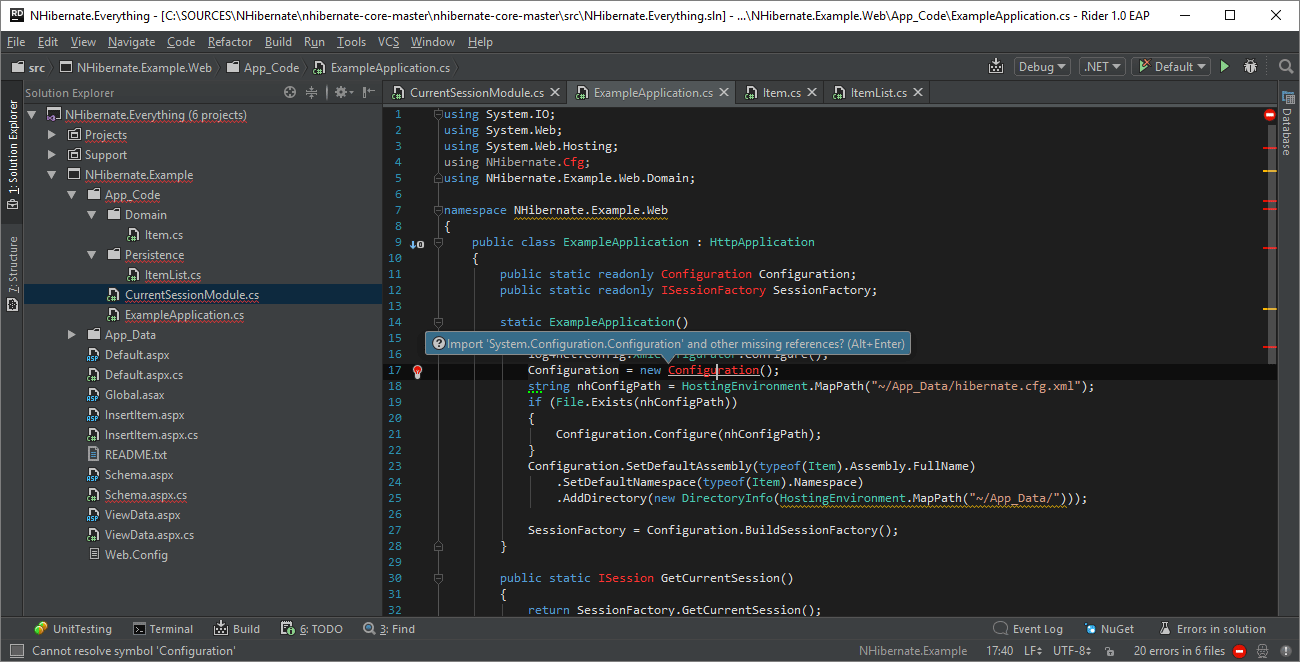
Task: Click the red quick-fix lightbulb on line 17
Action: pos(418,371)
